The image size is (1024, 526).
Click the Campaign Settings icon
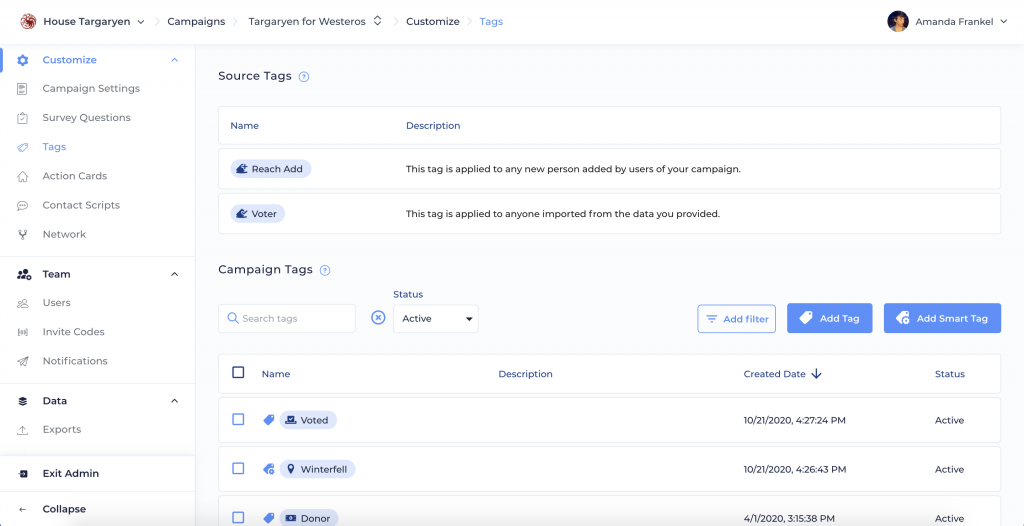tap(23, 89)
